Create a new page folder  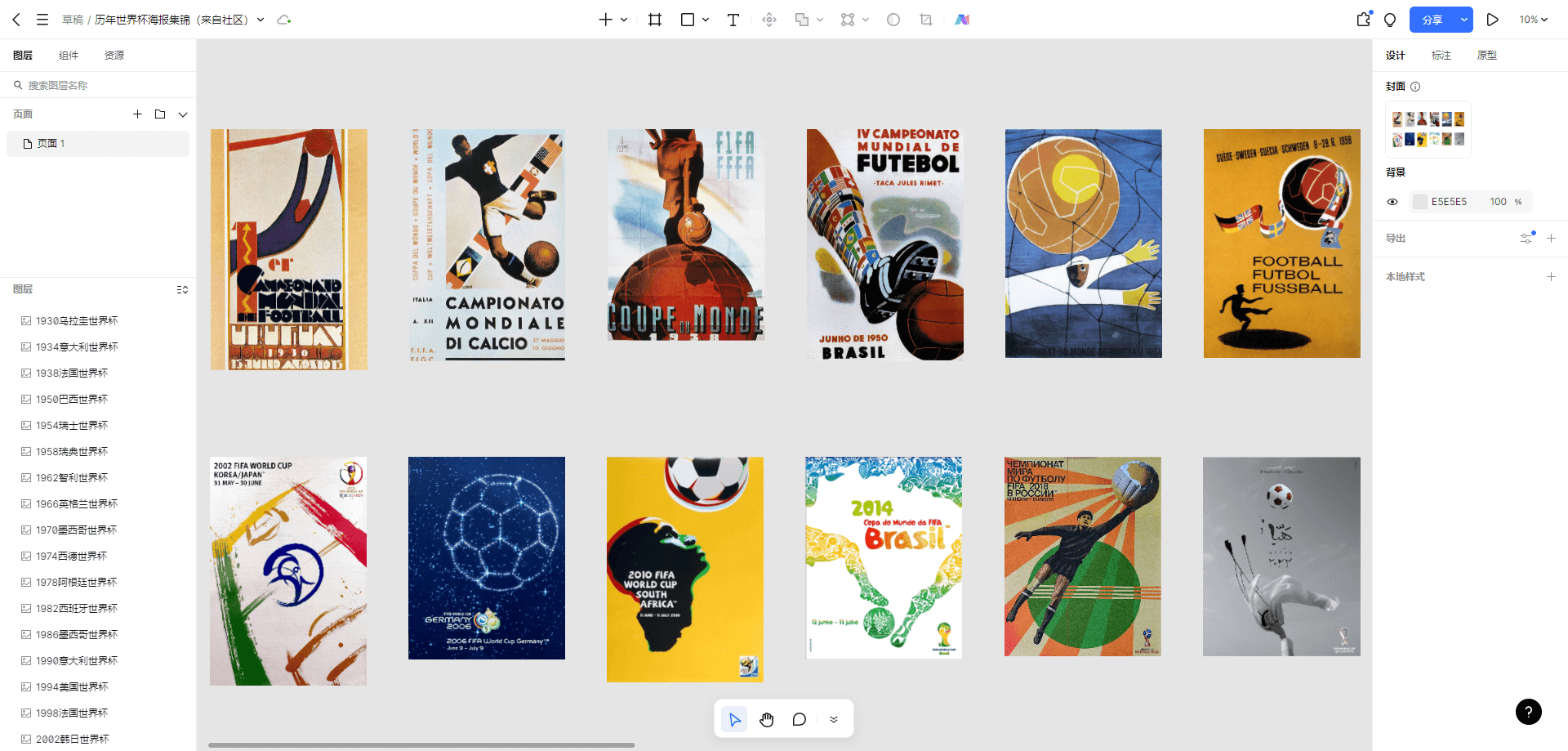160,114
